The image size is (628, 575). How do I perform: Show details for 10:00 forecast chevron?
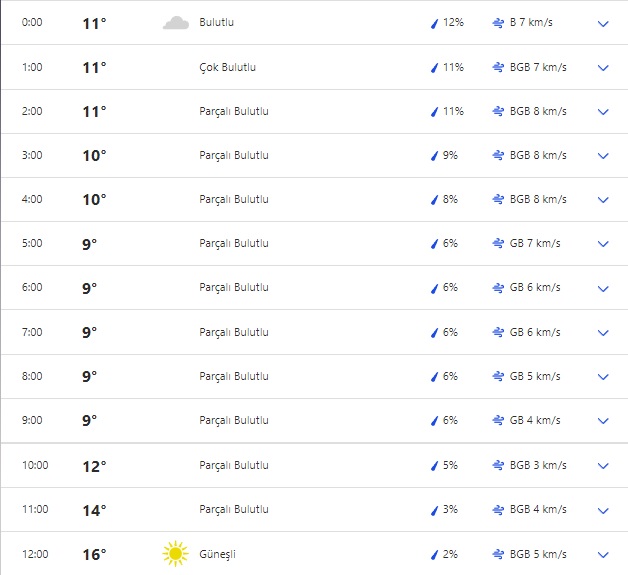click(602, 466)
